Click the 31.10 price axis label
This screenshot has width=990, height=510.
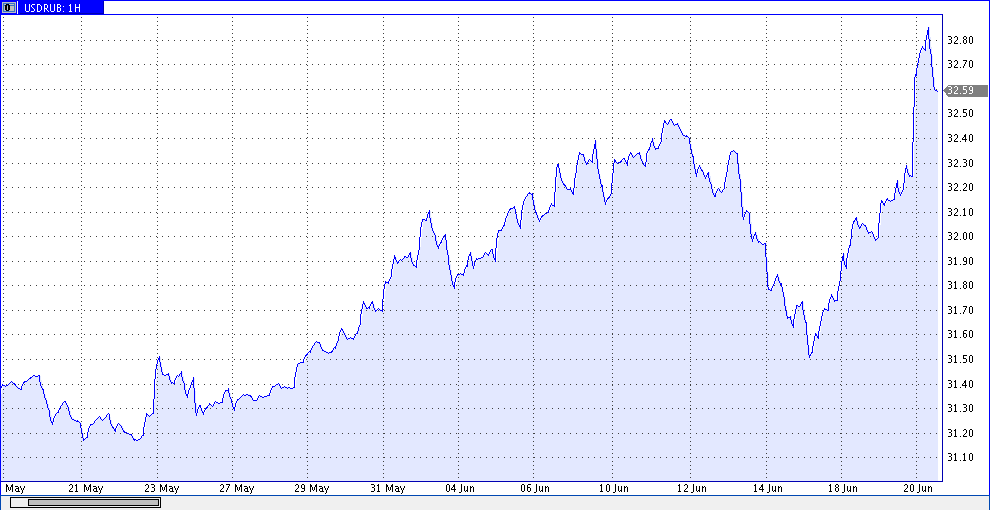coord(960,457)
